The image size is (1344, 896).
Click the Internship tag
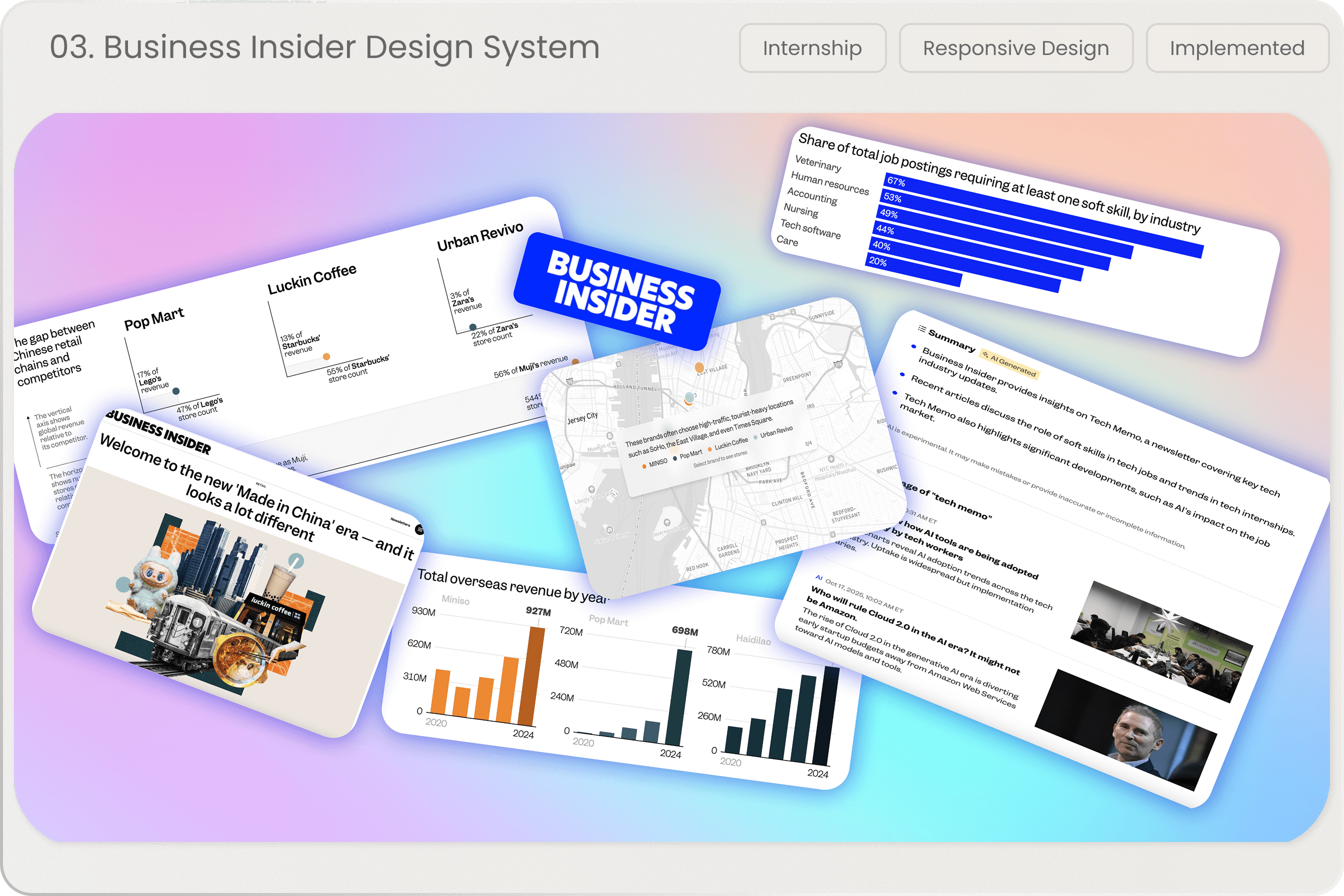pyautogui.click(x=812, y=48)
